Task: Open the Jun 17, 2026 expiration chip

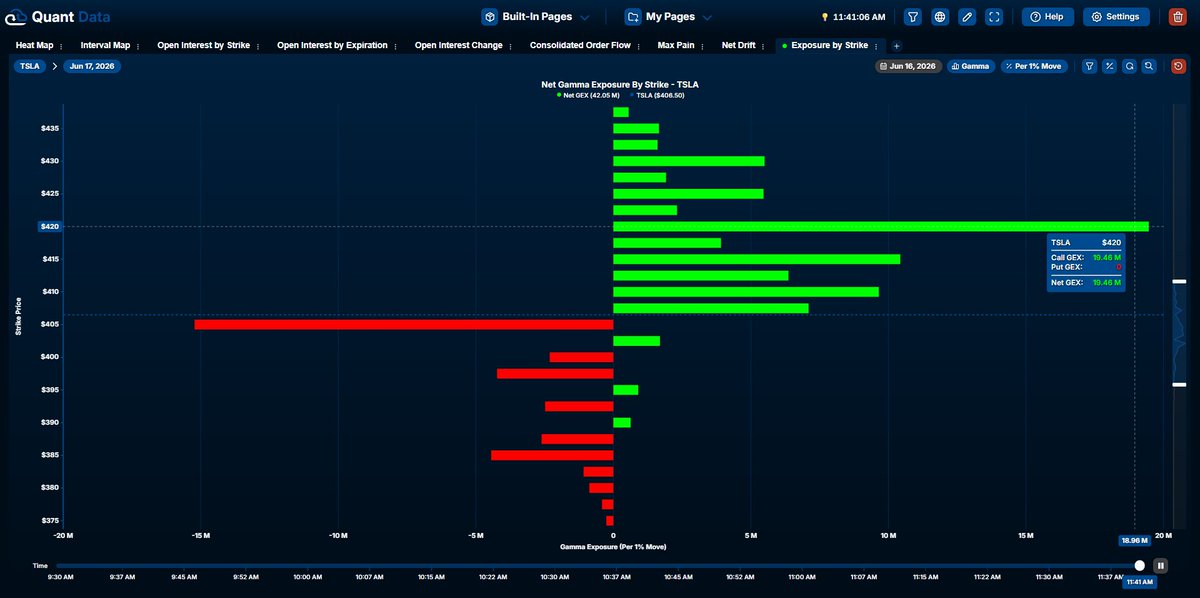Action: (x=90, y=66)
